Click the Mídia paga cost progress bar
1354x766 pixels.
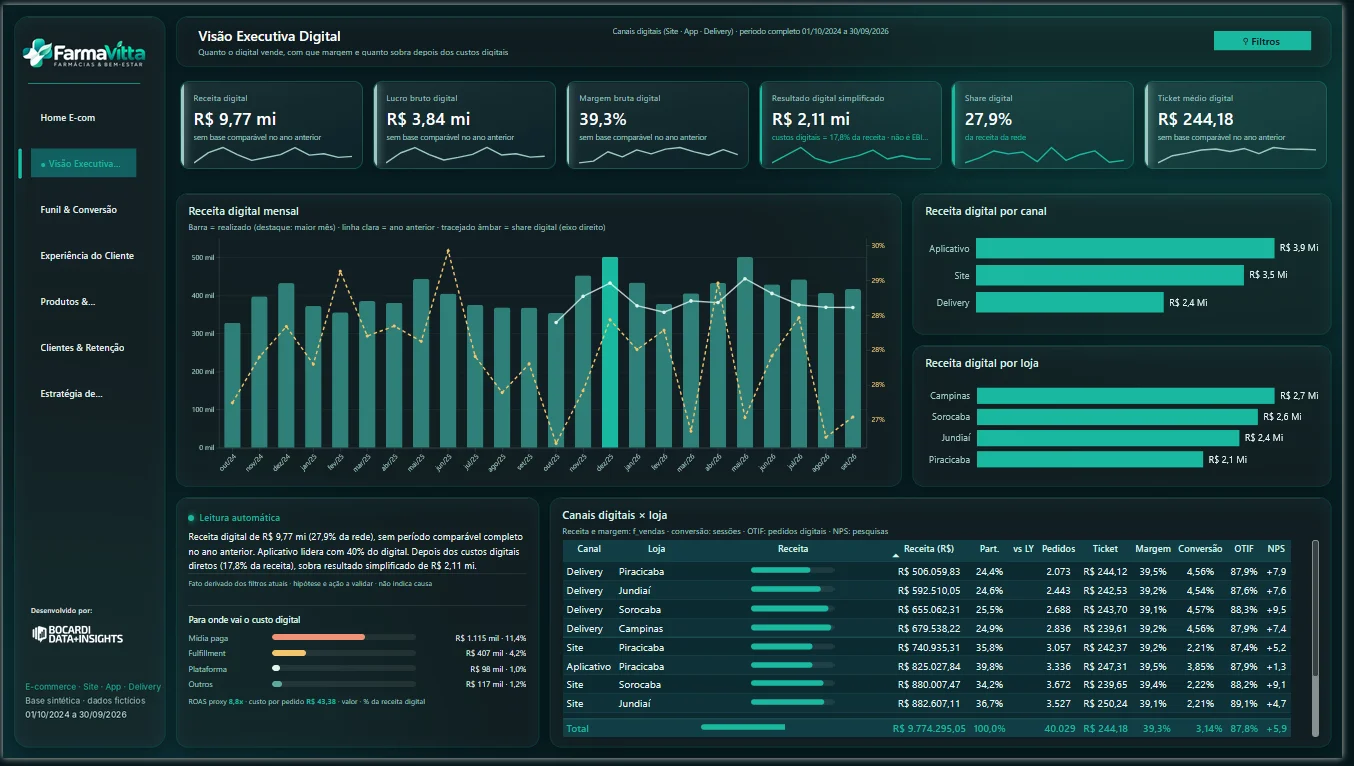click(344, 637)
